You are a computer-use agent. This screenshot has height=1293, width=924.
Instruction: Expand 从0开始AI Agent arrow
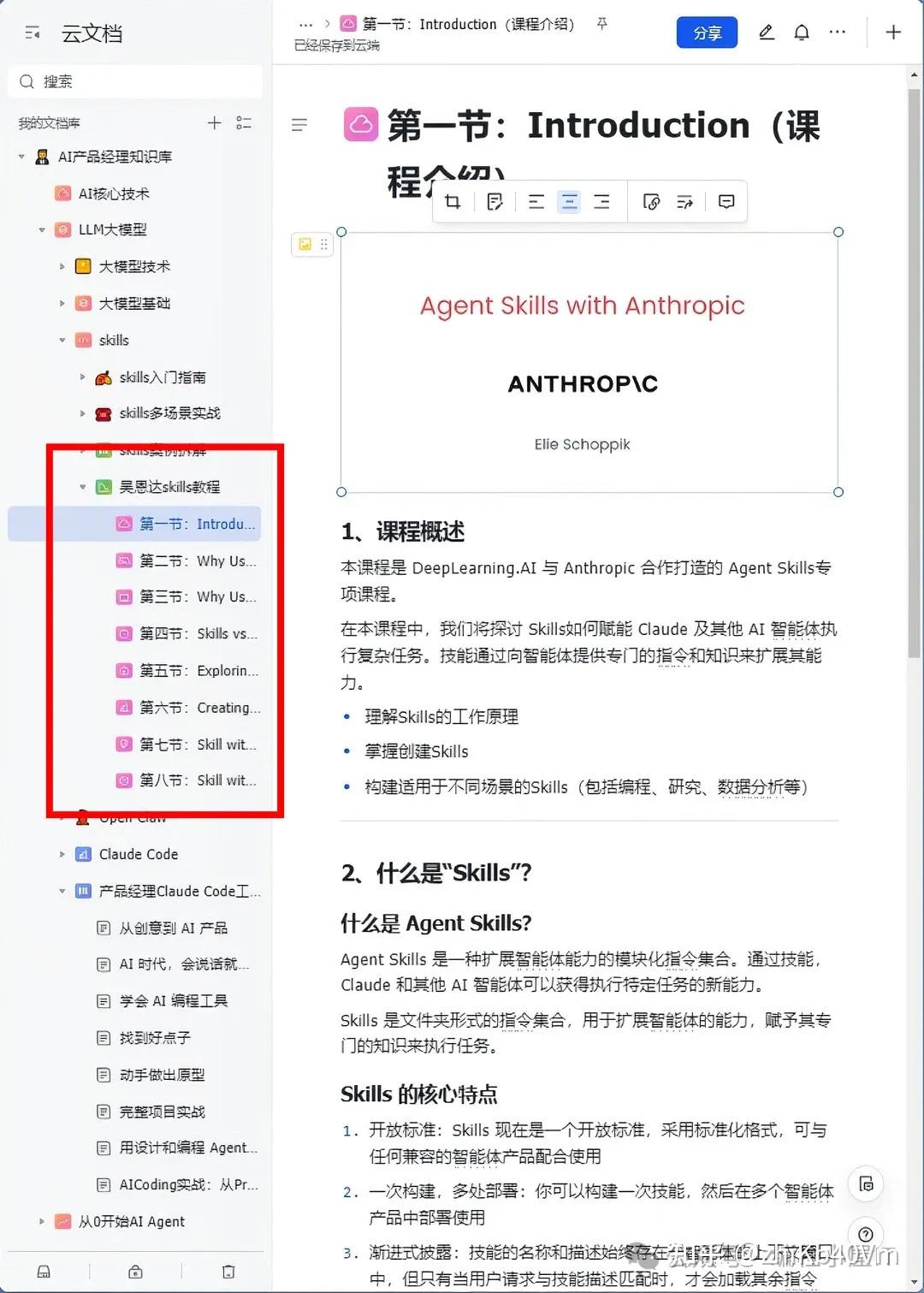point(42,1221)
